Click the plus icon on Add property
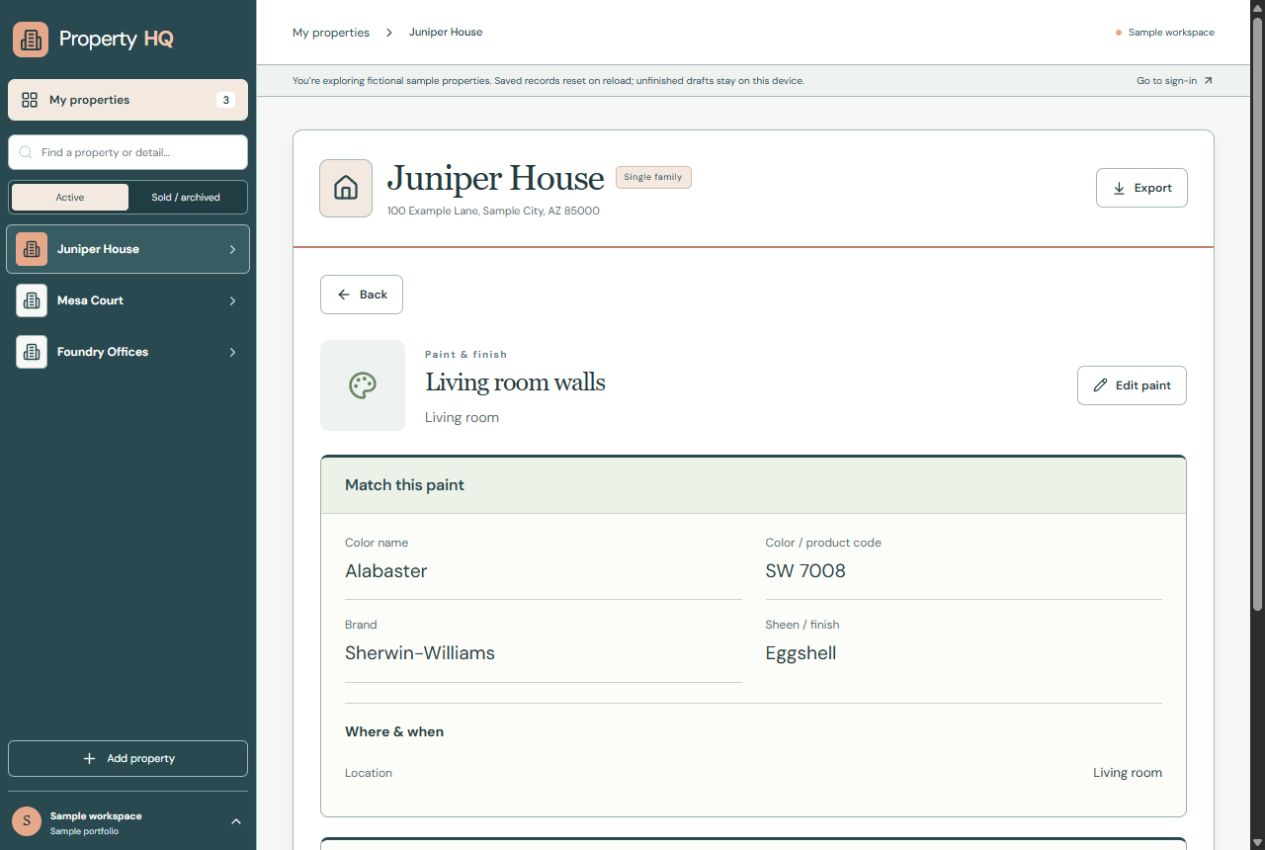The image size is (1265, 850). pyautogui.click(x=89, y=759)
